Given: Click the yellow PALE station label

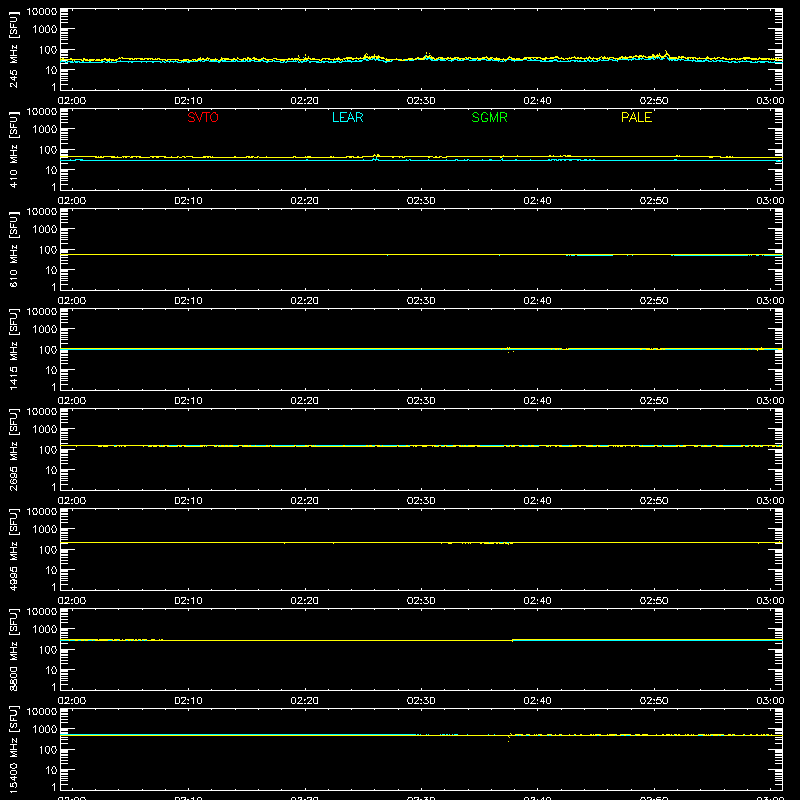Looking at the screenshot, I should (x=636, y=117).
